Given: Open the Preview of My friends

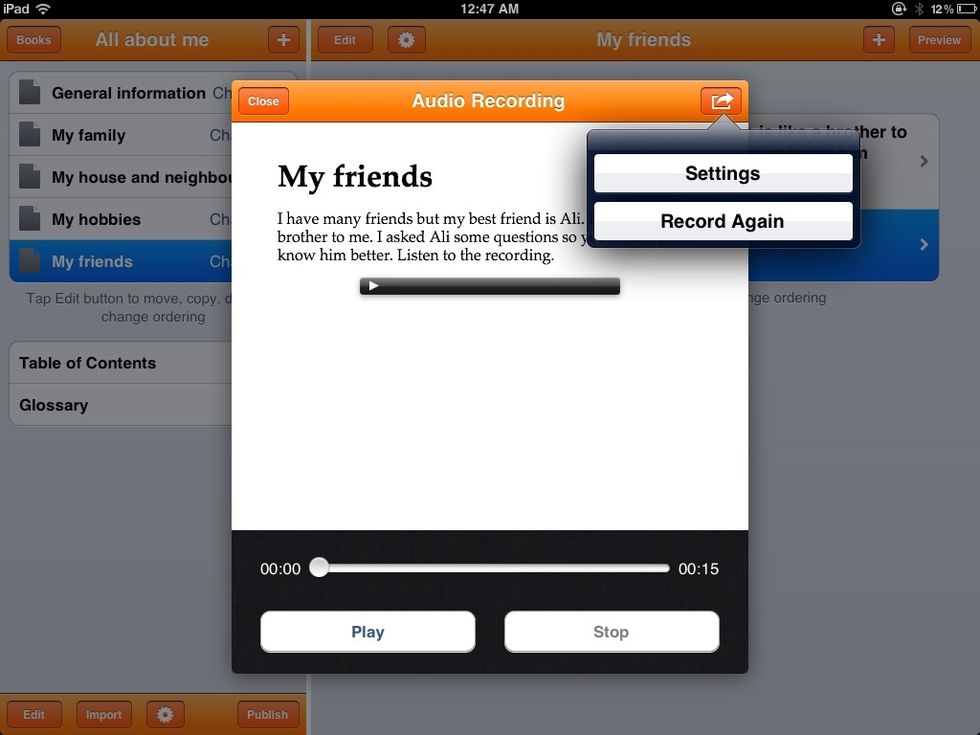Looking at the screenshot, I should click(x=938, y=40).
